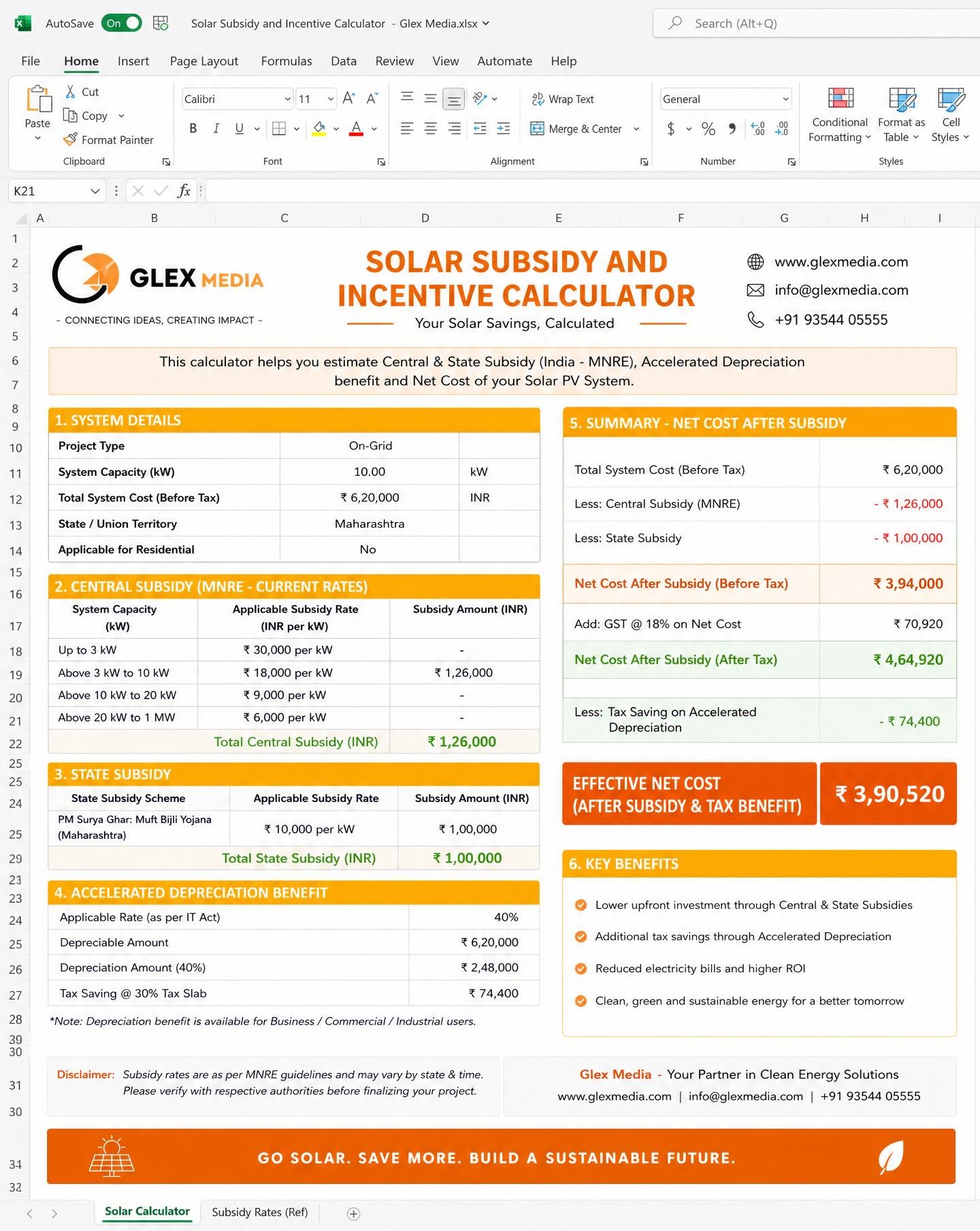The height and width of the screenshot is (1231, 980).
Task: Apply Font Color red swatch
Action: point(356,129)
